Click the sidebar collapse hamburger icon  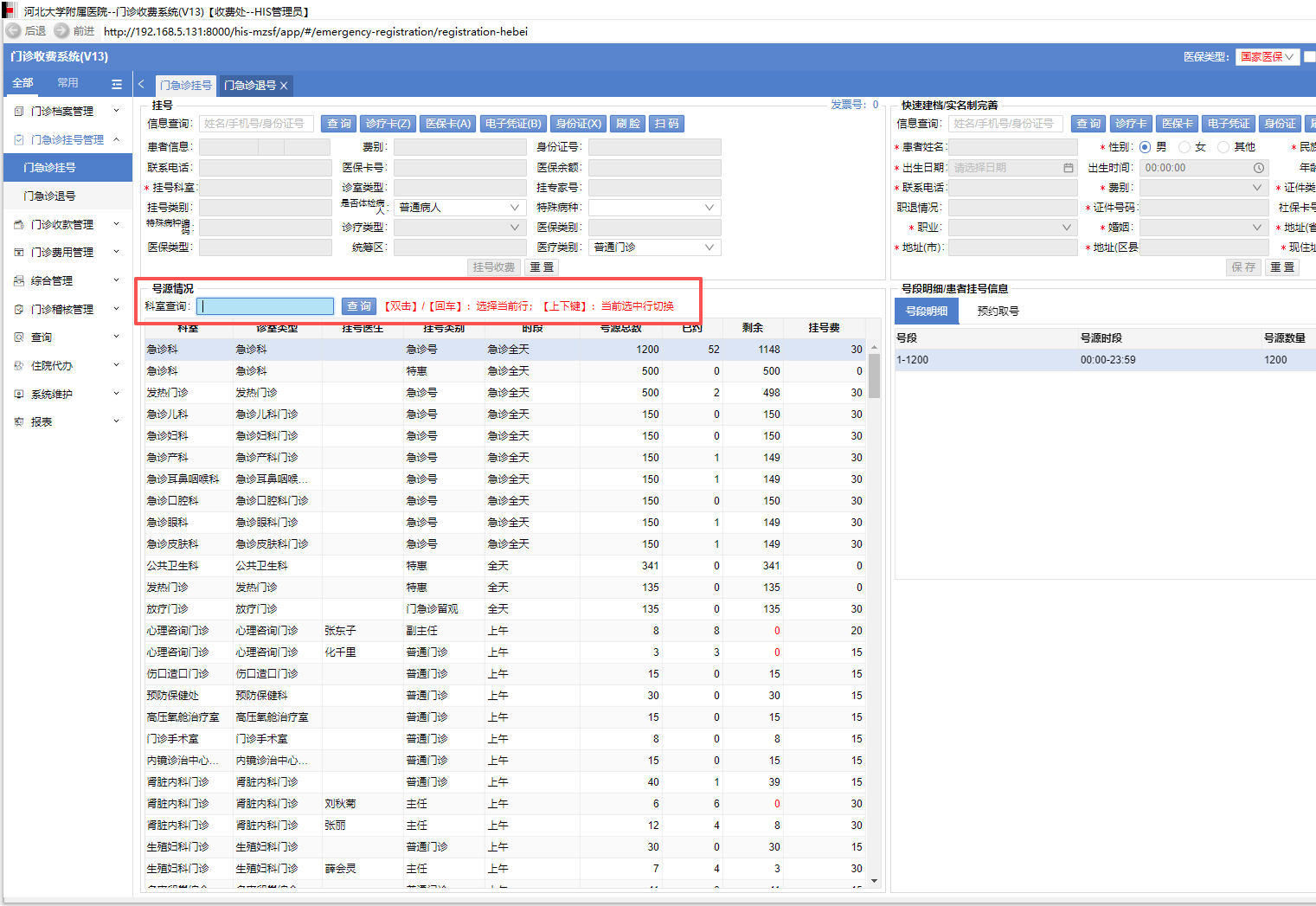tap(117, 84)
